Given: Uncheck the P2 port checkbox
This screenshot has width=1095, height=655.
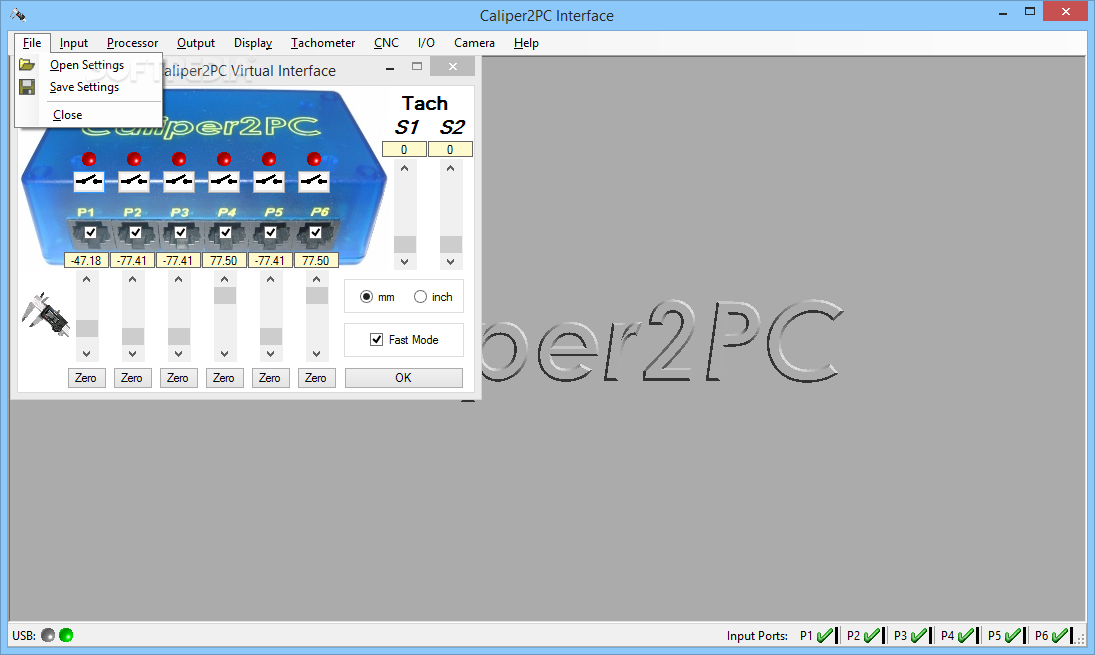Looking at the screenshot, I should 135,232.
